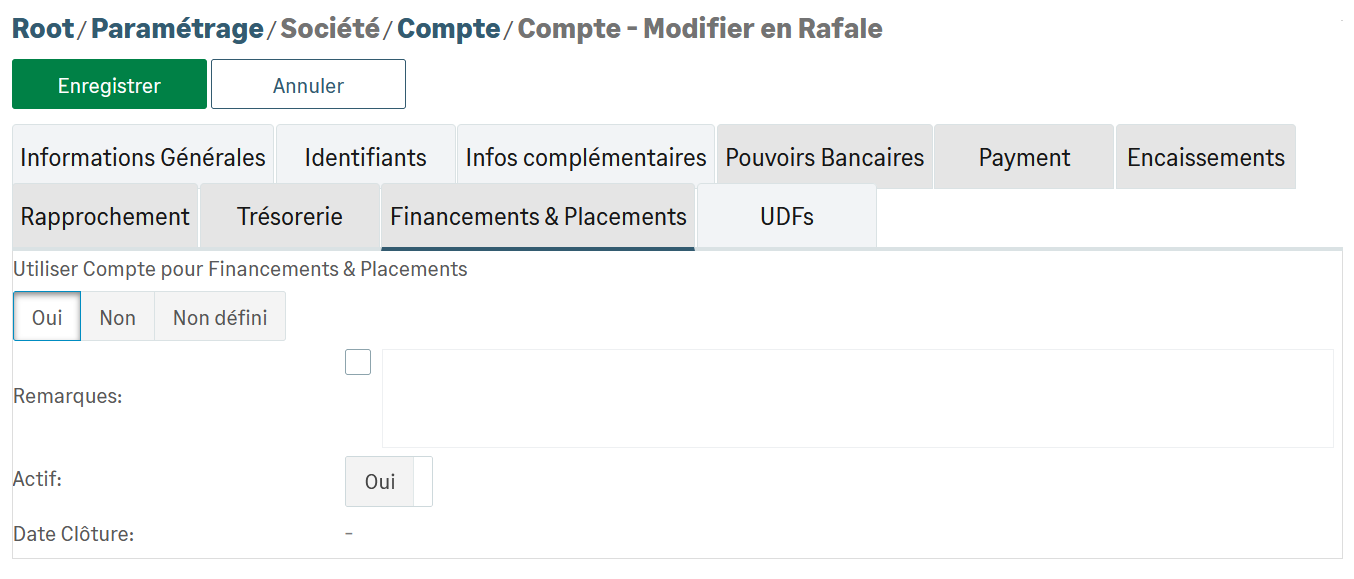This screenshot has width=1354, height=579.
Task: Show the Encaissements tab
Action: pos(1205,157)
